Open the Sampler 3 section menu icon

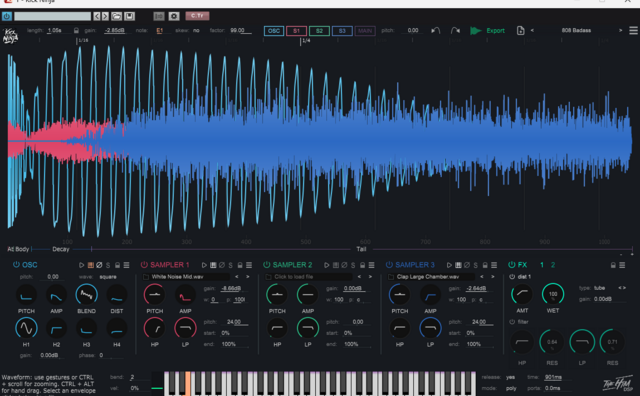click(x=494, y=265)
